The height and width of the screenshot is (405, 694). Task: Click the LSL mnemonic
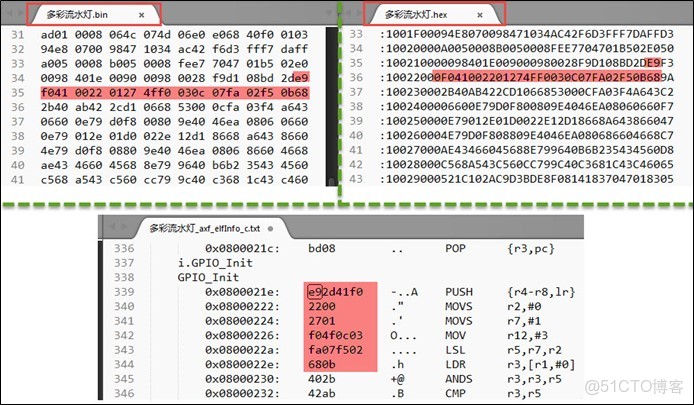pyautogui.click(x=455, y=350)
